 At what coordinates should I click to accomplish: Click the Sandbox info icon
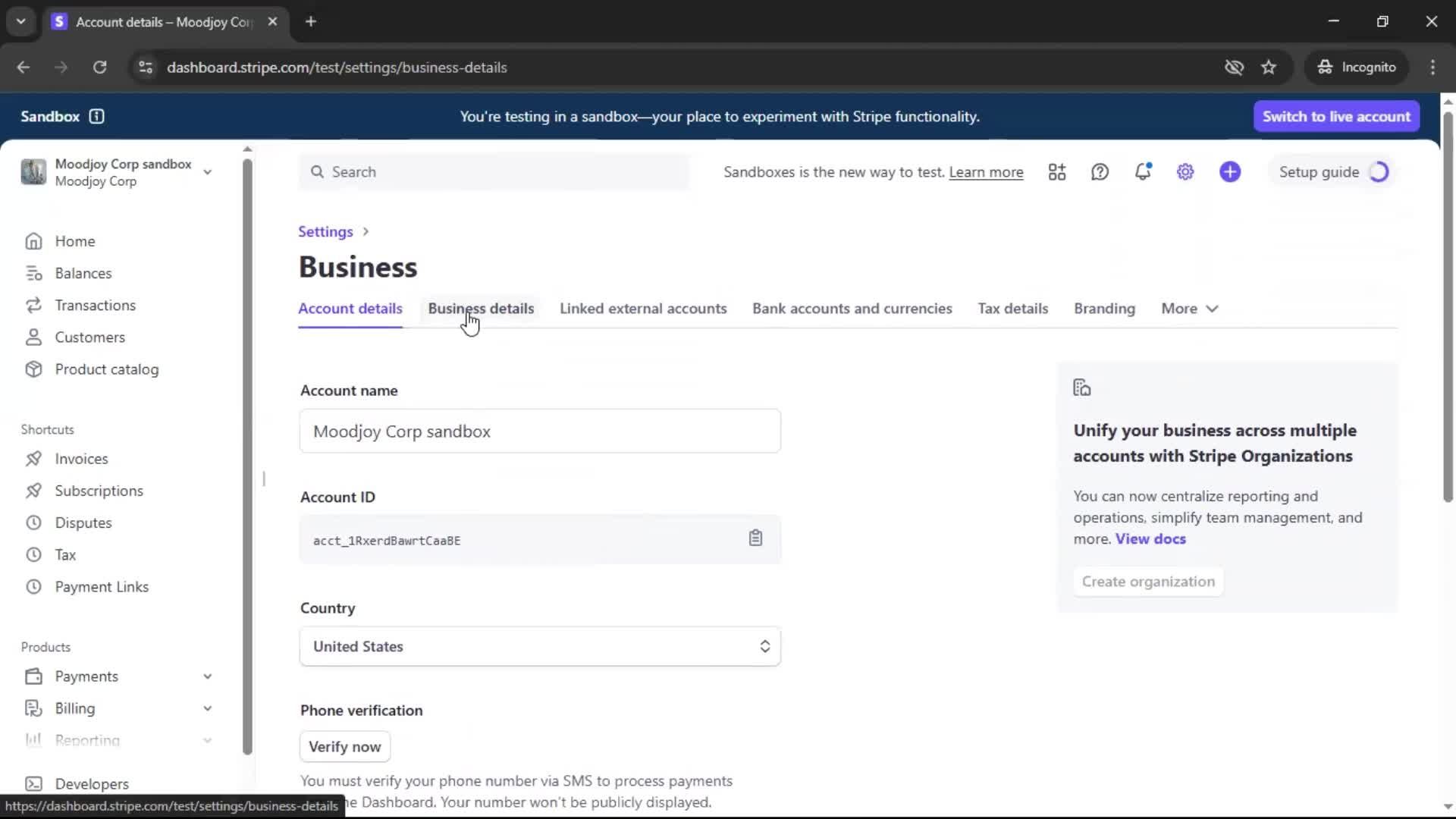(x=96, y=117)
